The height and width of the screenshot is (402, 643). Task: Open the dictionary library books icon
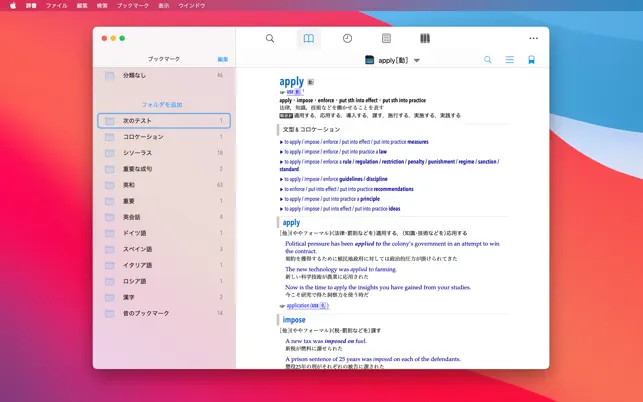coord(425,39)
